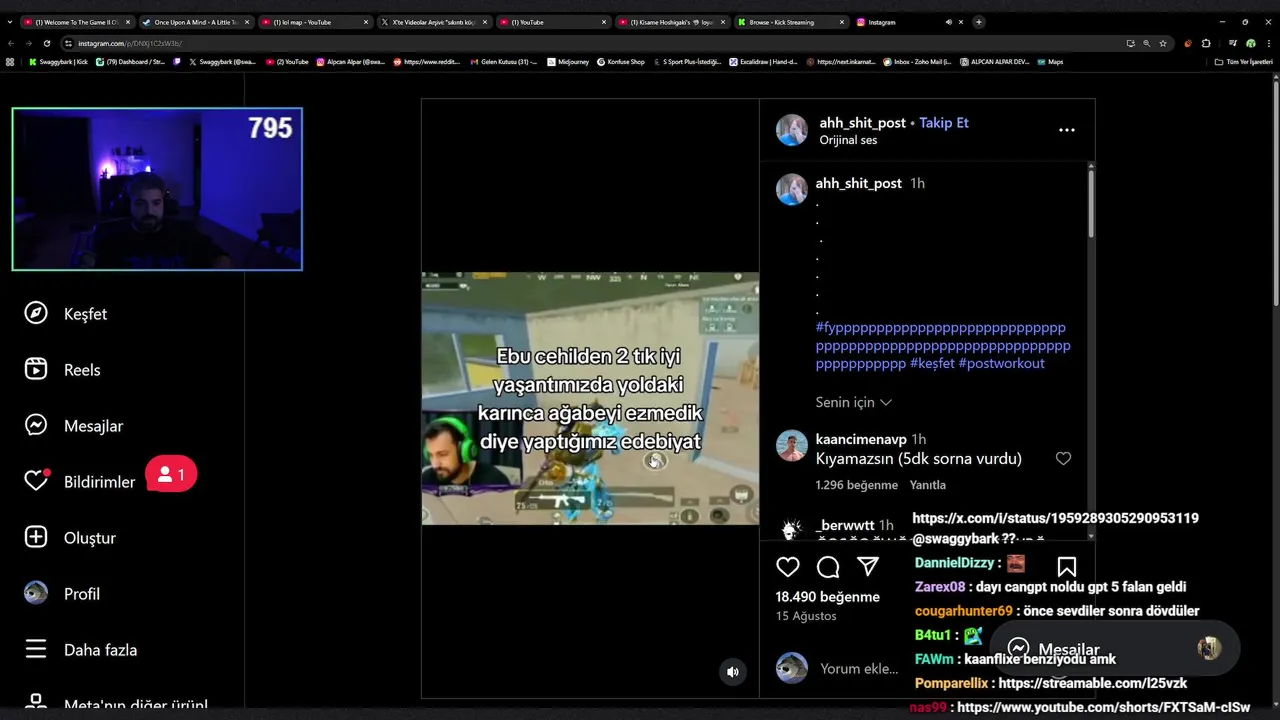
Task: Open the Midjourney bookmark
Action: pyautogui.click(x=567, y=62)
